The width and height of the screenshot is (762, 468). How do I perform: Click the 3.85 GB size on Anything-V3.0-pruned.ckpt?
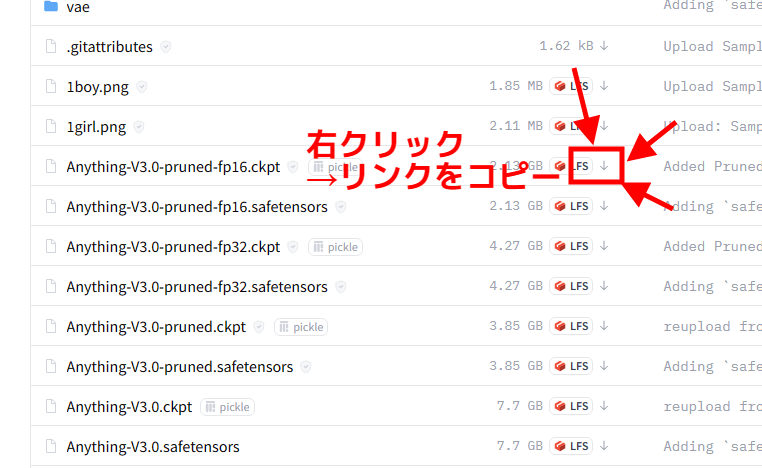(515, 326)
